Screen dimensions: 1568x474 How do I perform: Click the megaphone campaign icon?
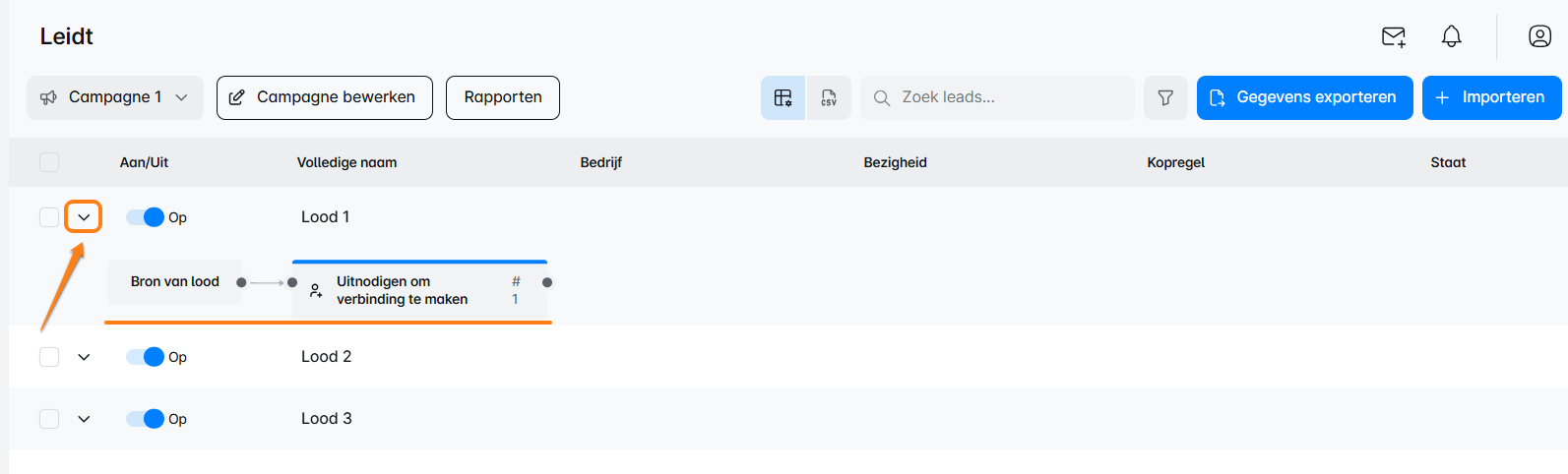coord(48,97)
